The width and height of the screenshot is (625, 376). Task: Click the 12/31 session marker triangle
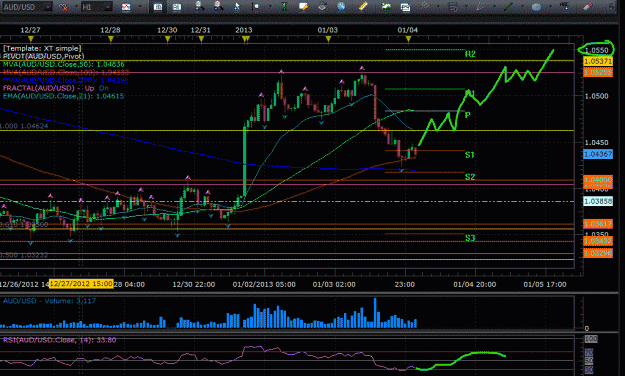(x=201, y=39)
